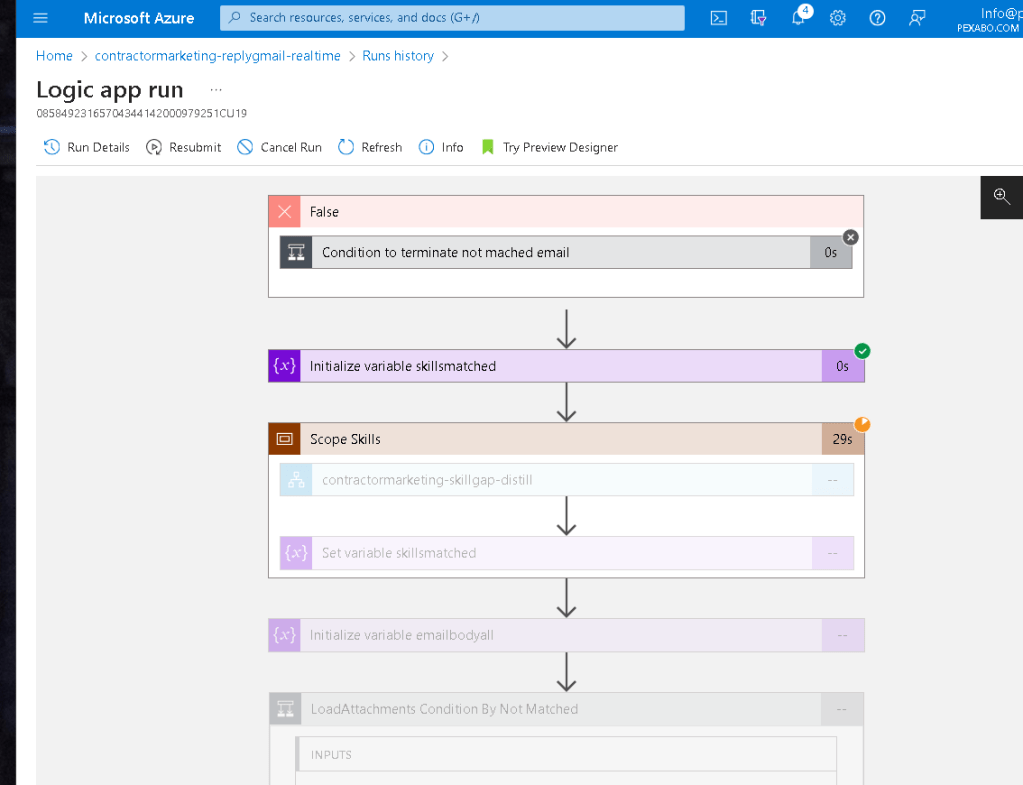Click the logic app icon of skillgap-distill
This screenshot has height=785, width=1023.
(x=296, y=480)
